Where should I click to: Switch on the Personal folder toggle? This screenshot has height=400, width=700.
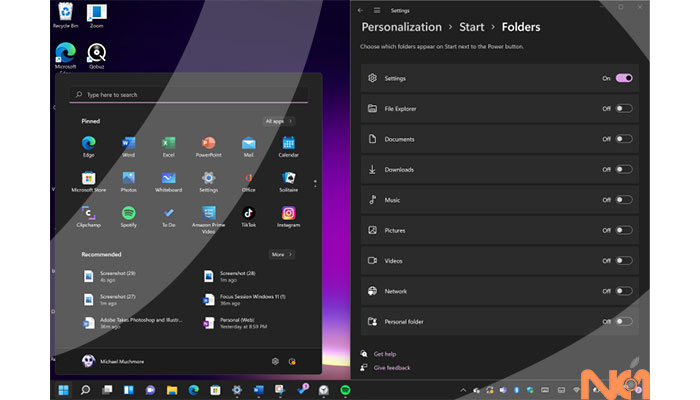(624, 321)
